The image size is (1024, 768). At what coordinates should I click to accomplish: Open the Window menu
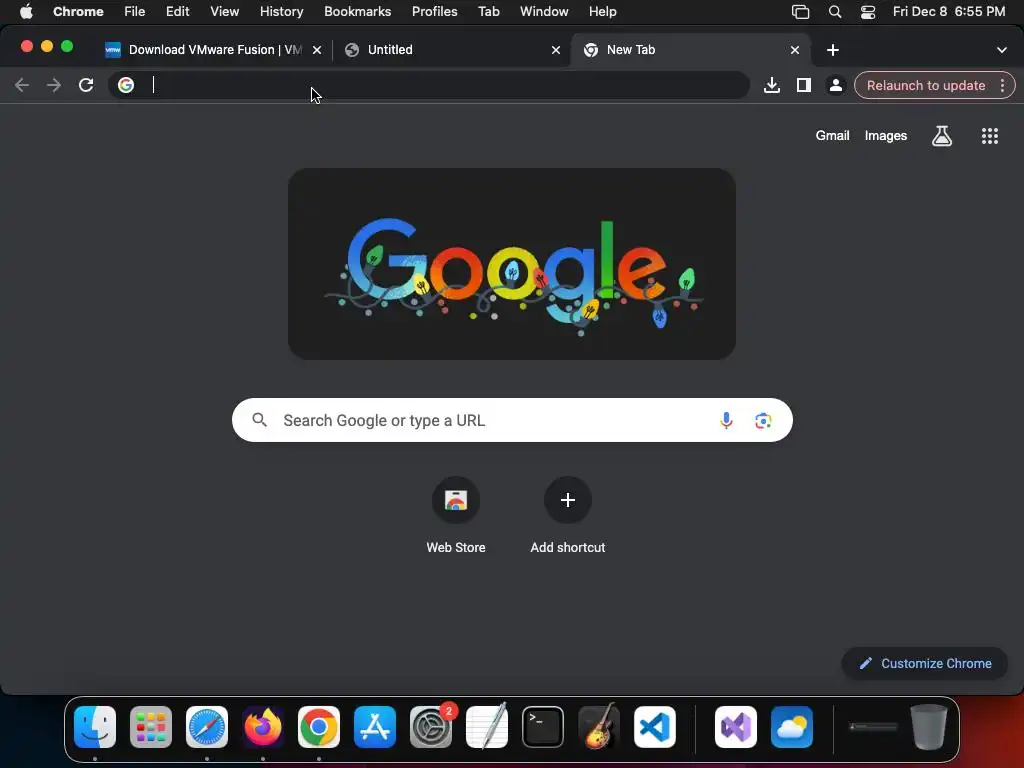coord(544,12)
